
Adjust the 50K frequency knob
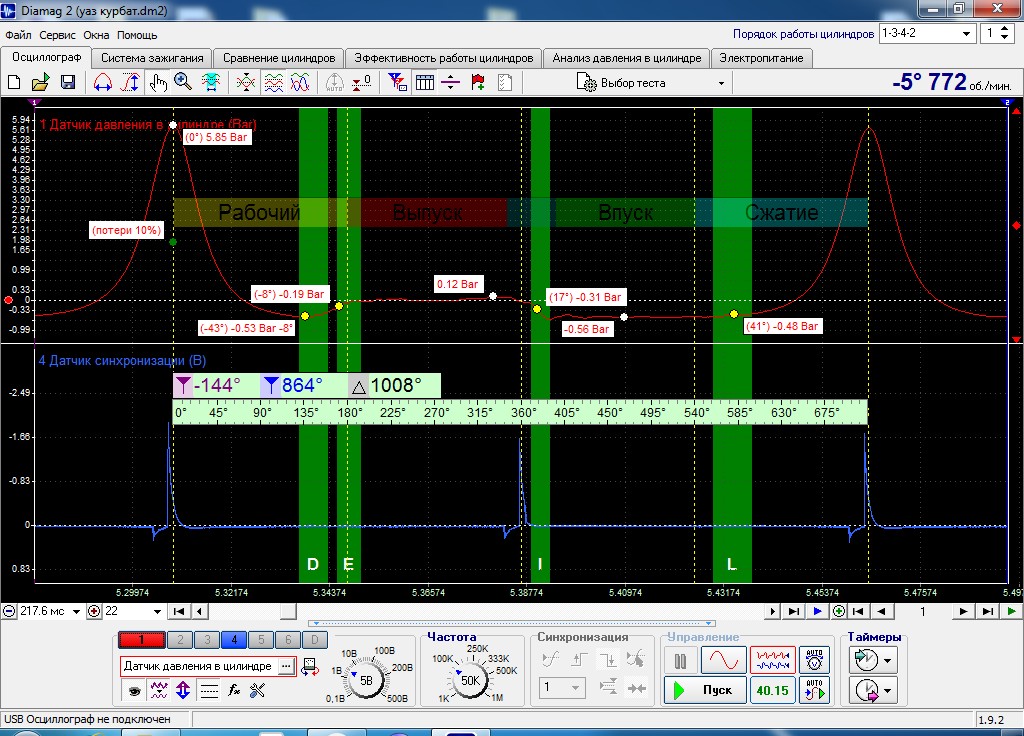(470, 680)
